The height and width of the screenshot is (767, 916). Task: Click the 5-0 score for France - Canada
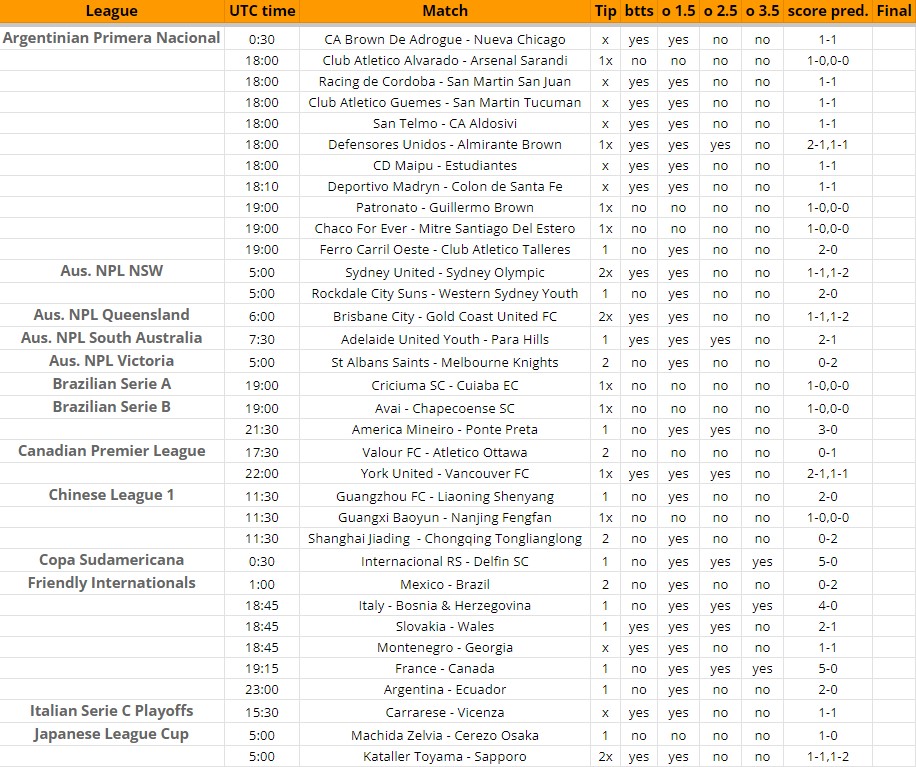[828, 669]
